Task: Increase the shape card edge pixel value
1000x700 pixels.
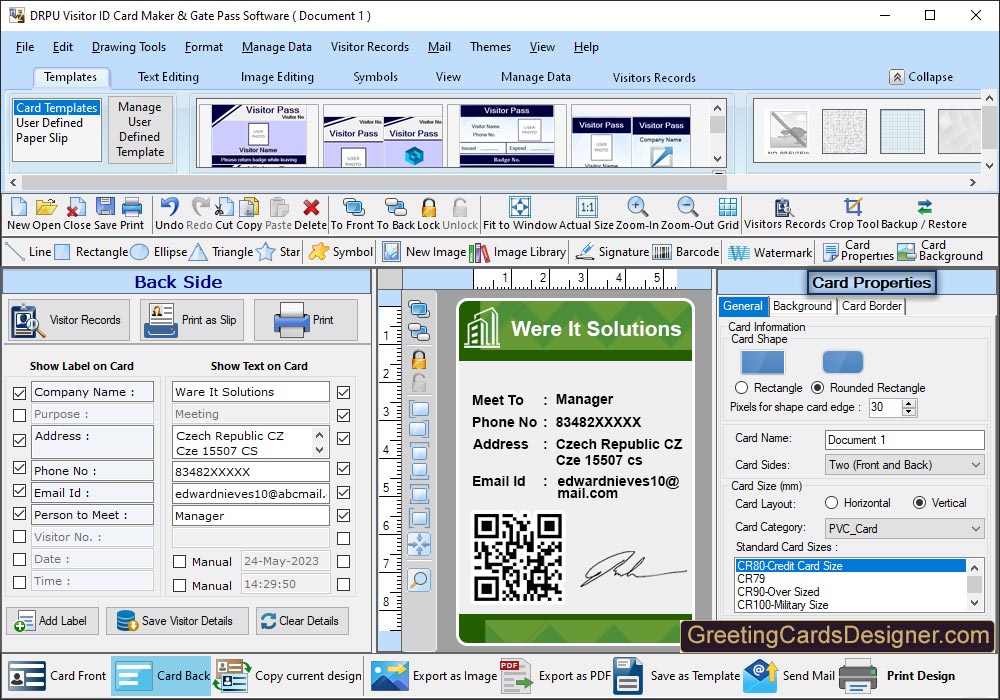Action: (x=909, y=403)
